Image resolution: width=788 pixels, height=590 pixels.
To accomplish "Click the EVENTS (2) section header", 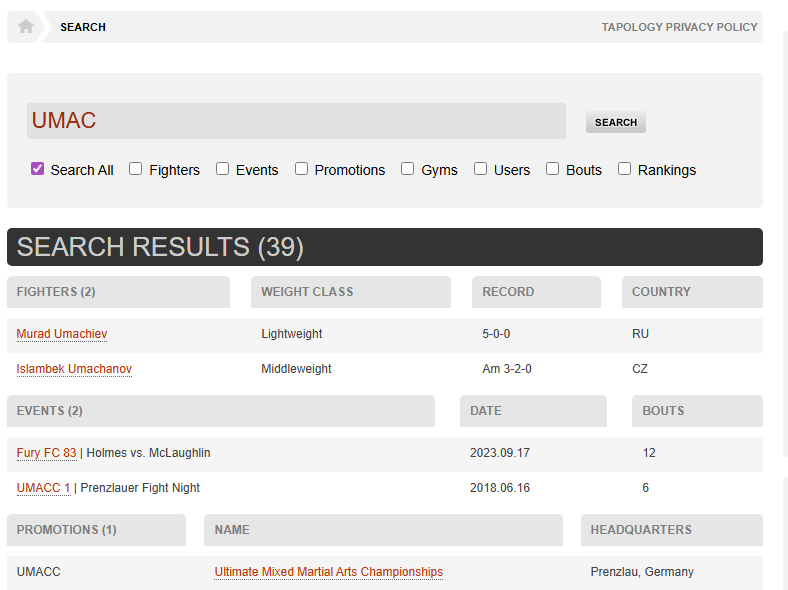I will pyautogui.click(x=221, y=411).
